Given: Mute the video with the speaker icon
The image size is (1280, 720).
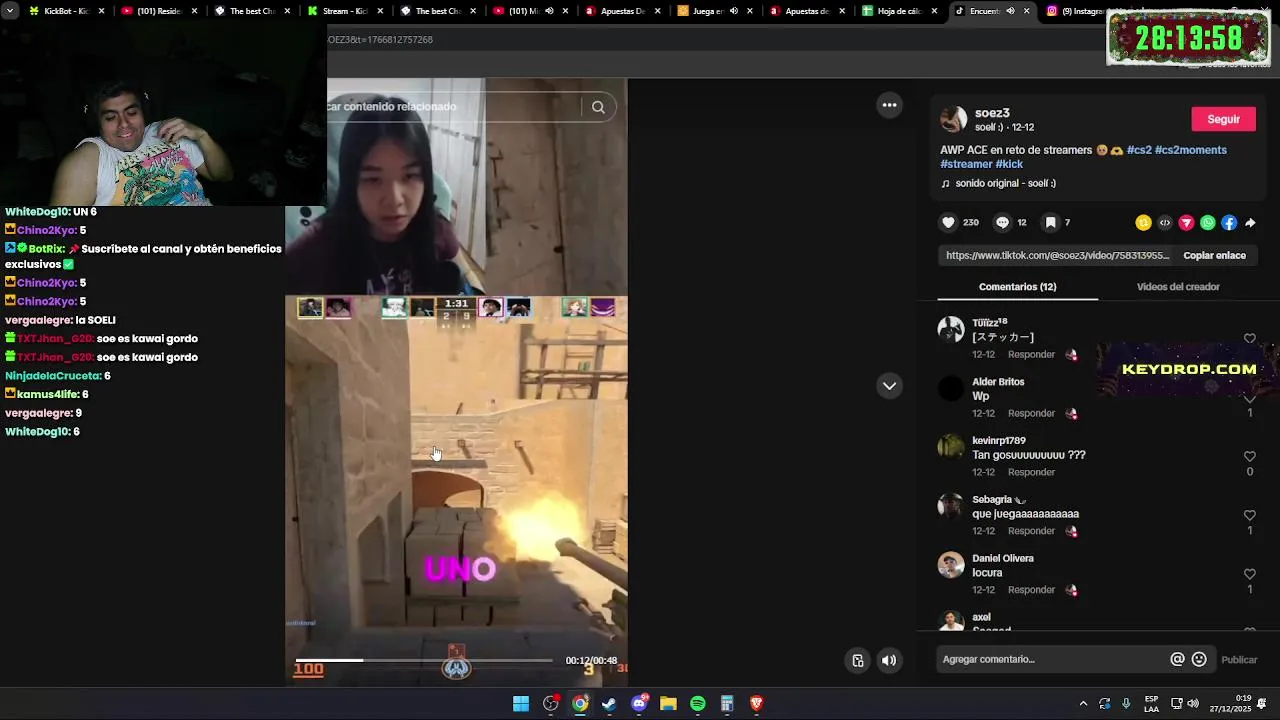Looking at the screenshot, I should [889, 660].
